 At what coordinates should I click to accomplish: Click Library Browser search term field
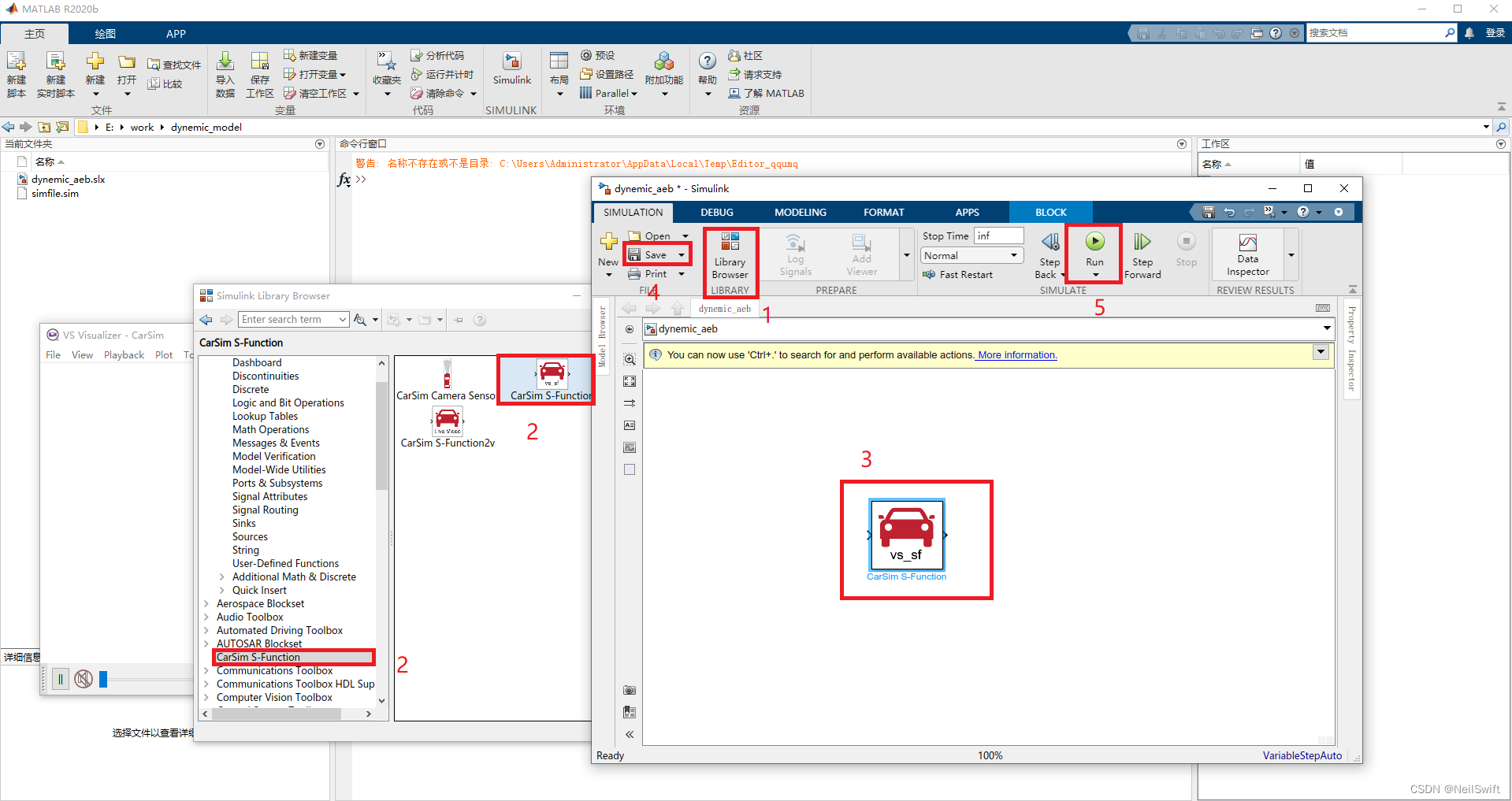tap(294, 320)
